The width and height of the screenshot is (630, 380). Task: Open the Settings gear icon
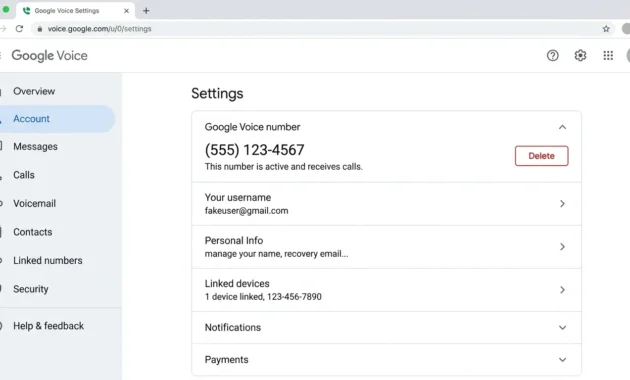pyautogui.click(x=580, y=55)
